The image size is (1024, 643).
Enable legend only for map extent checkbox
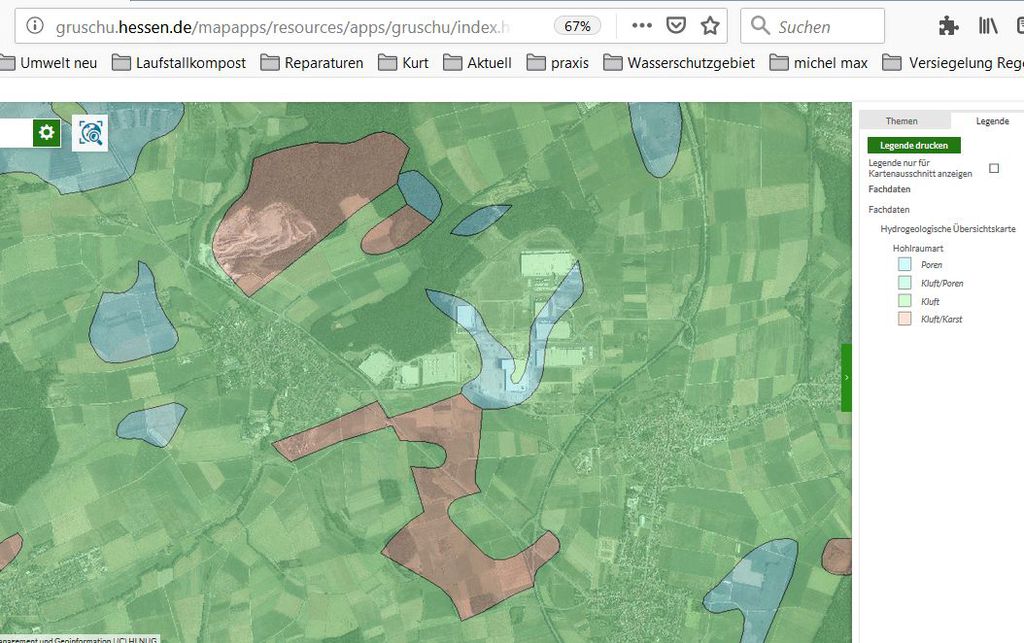pos(994,168)
